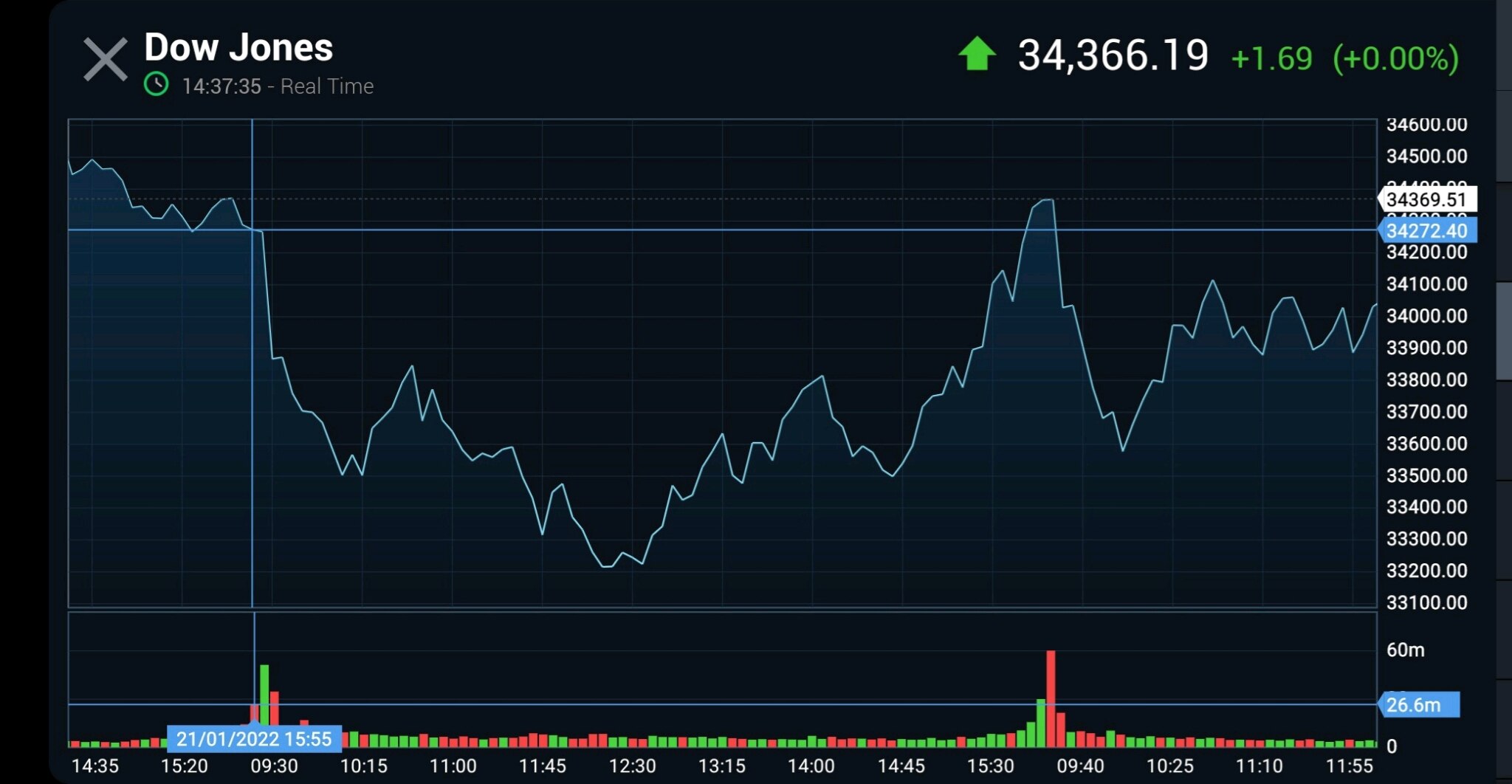
Task: Click the 12:30 time axis label
Action: (x=632, y=766)
